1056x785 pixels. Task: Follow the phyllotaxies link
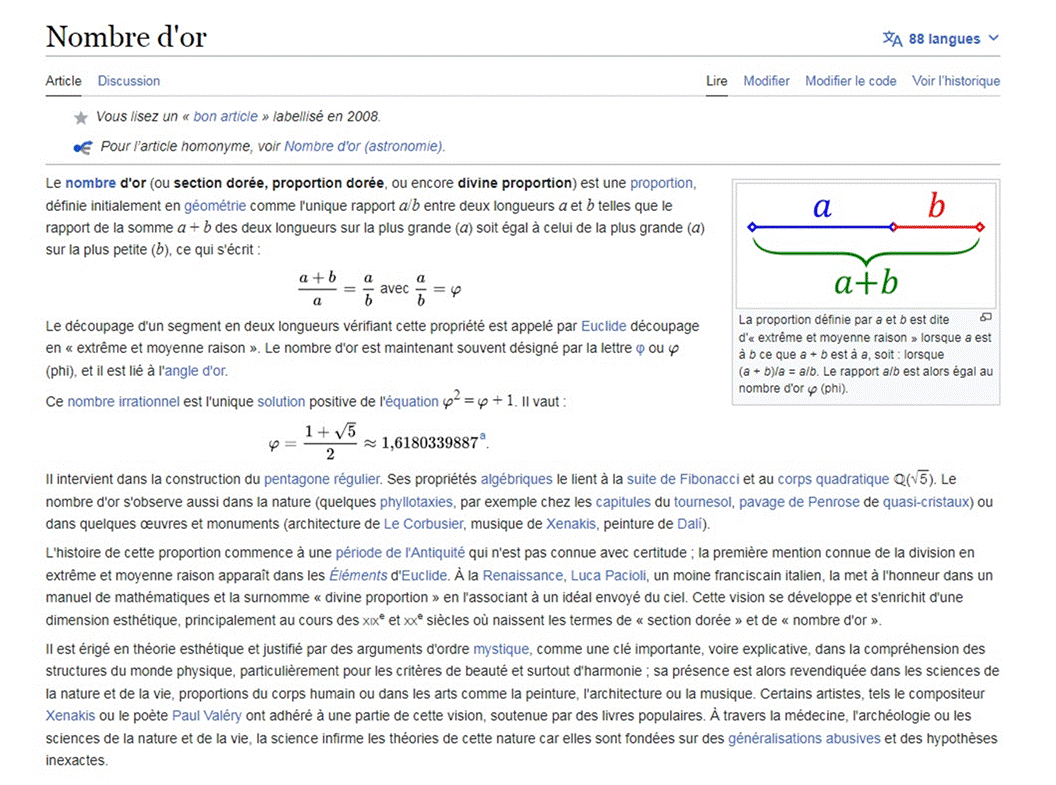(x=416, y=502)
